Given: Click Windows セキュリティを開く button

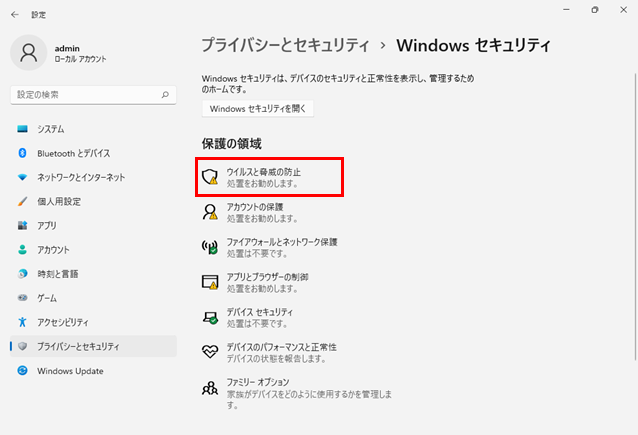Looking at the screenshot, I should coord(258,109).
